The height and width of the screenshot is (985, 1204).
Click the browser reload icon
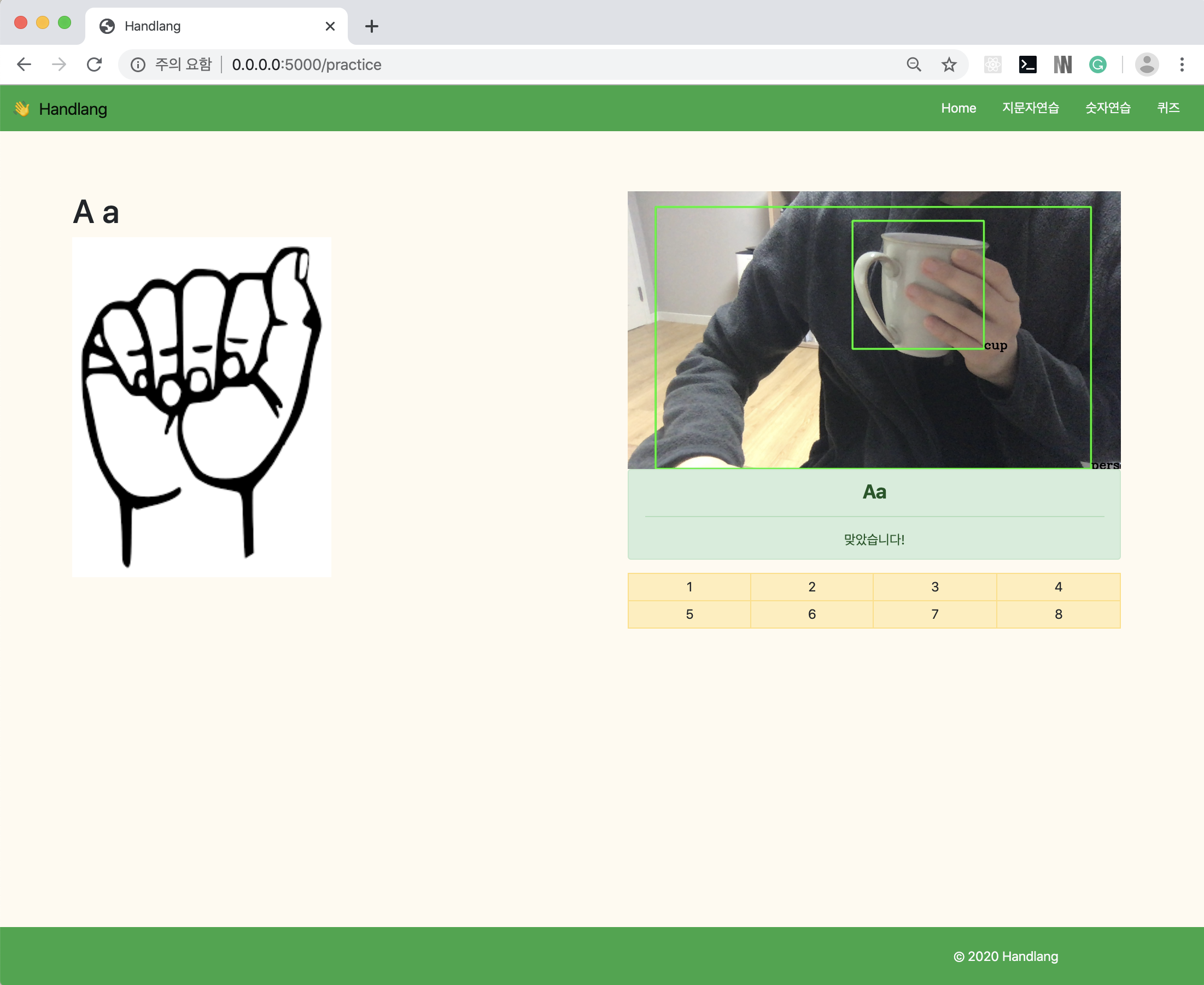click(94, 65)
